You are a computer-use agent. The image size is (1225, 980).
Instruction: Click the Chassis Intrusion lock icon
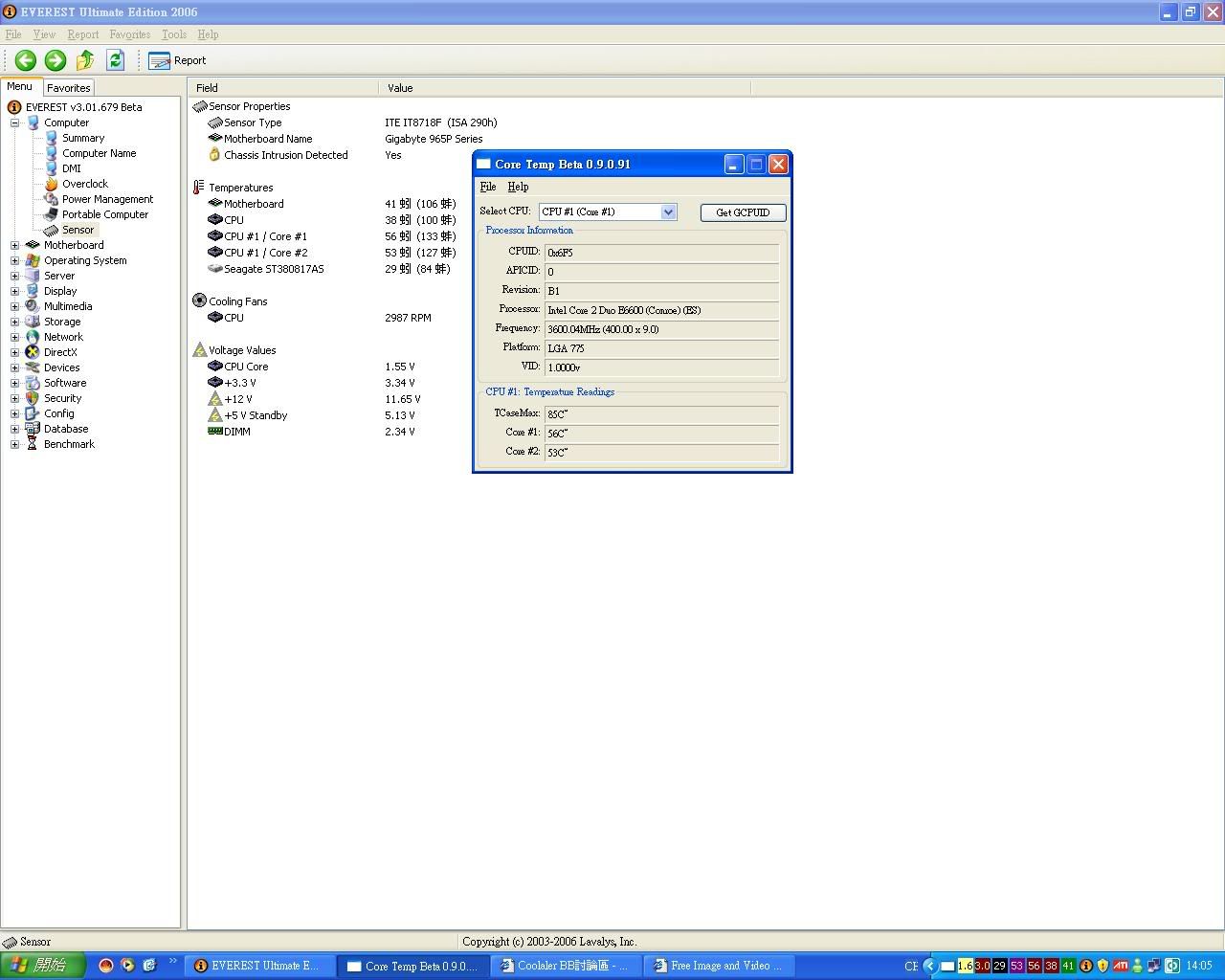click(x=215, y=154)
